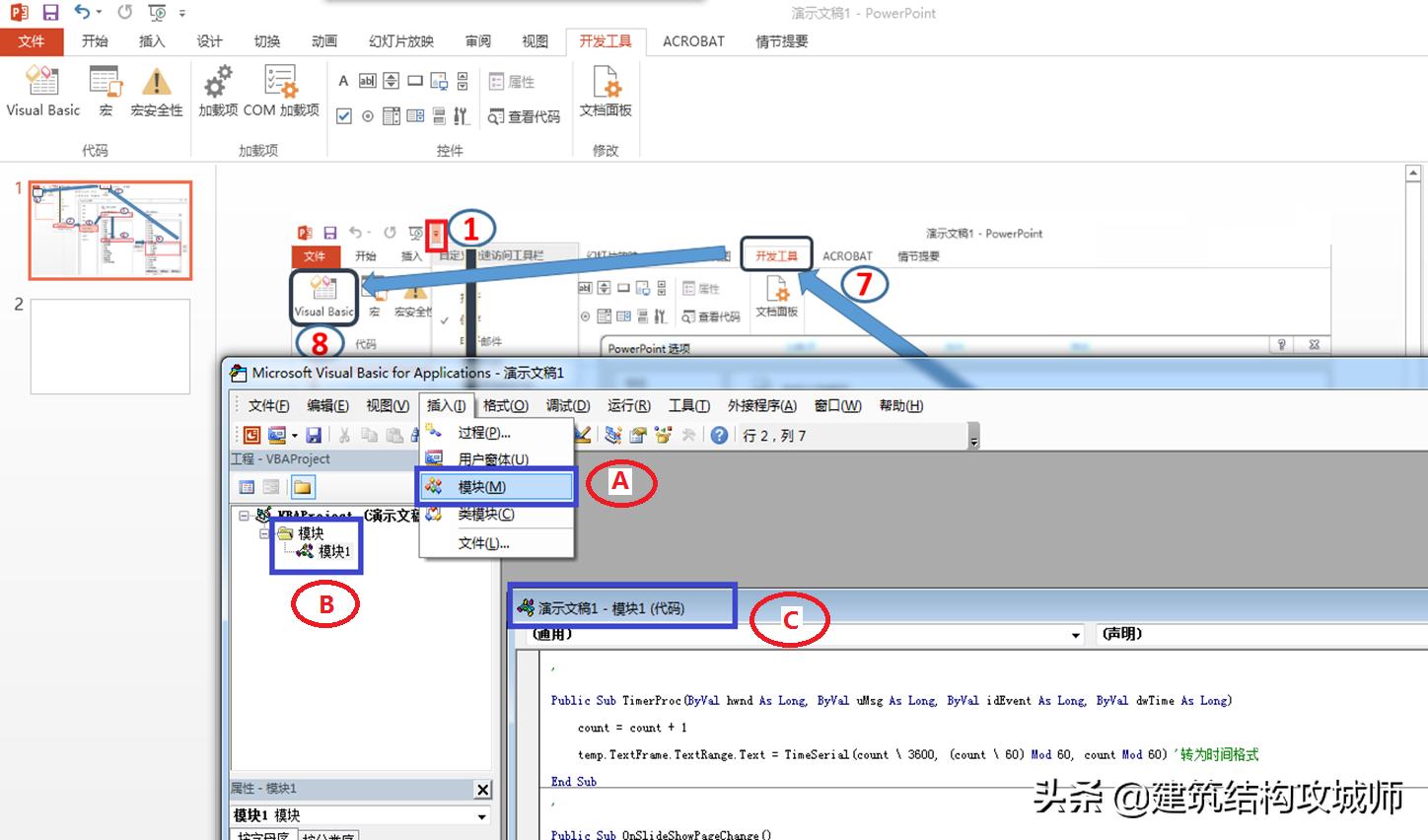This screenshot has height=840, width=1428.
Task: Choose 模块(M) from the insert menu
Action: [x=497, y=487]
